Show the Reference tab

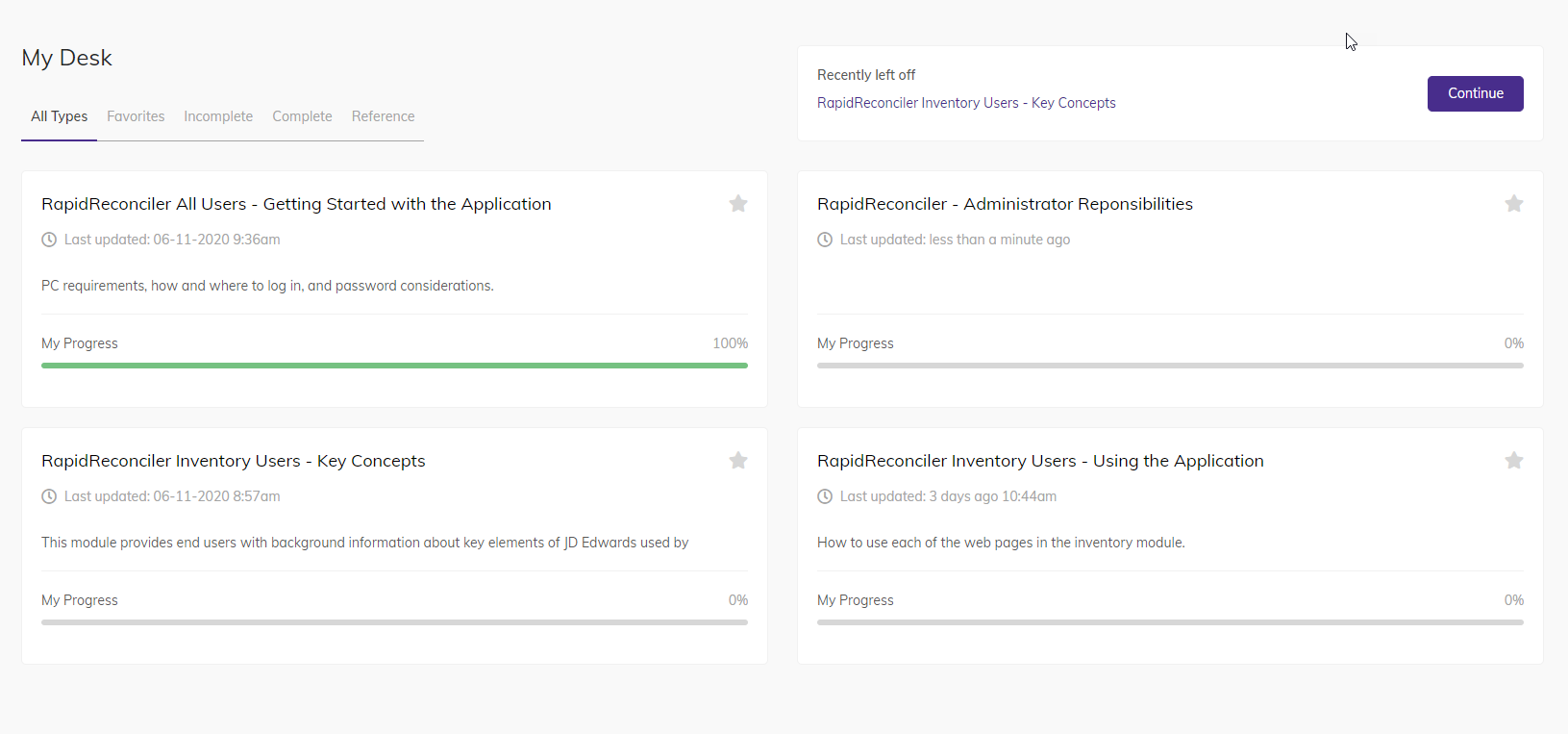tap(383, 116)
